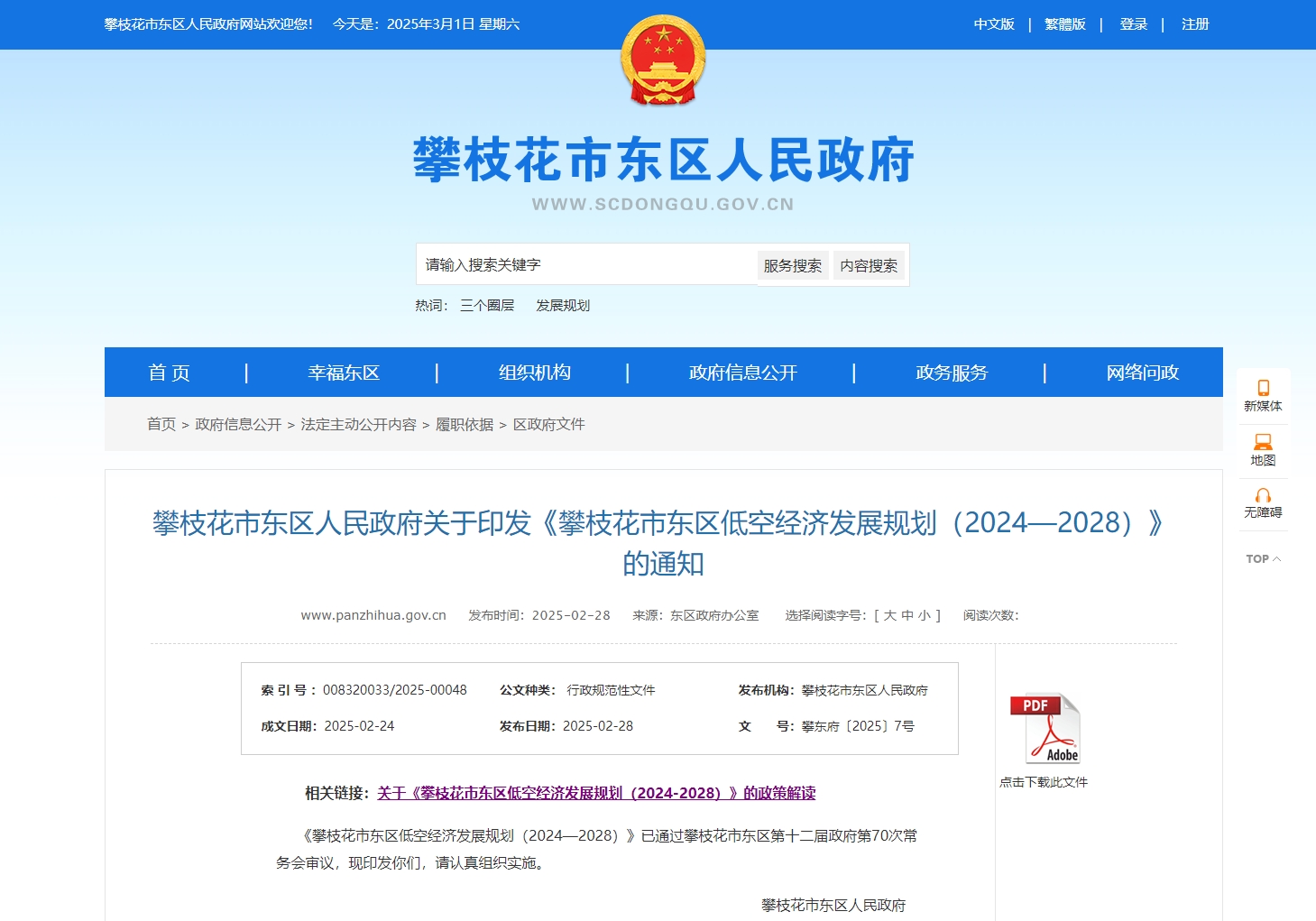1316x921 pixels.
Task: Select small font size 小
Action: [925, 615]
